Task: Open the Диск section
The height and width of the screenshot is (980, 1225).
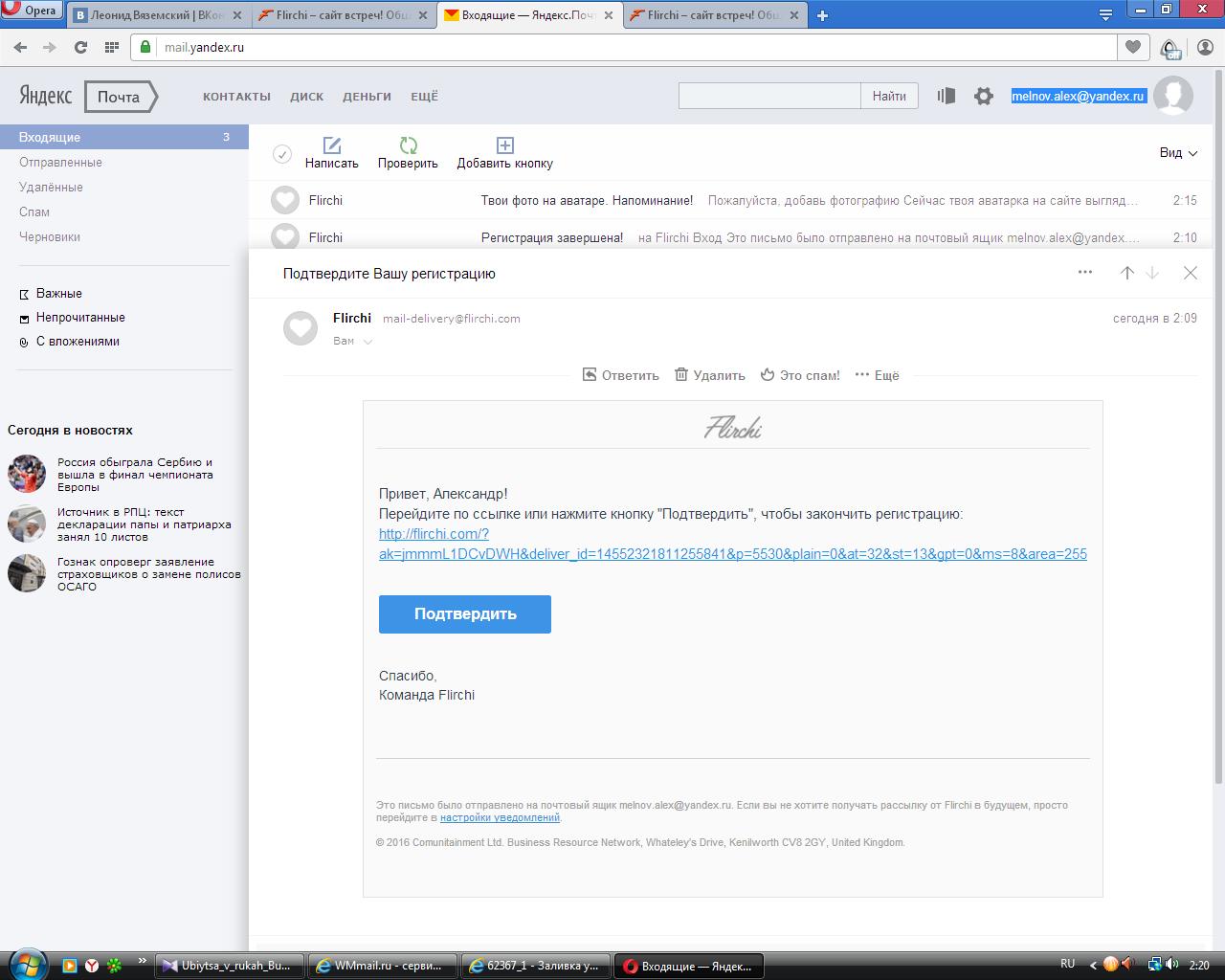Action: point(307,97)
